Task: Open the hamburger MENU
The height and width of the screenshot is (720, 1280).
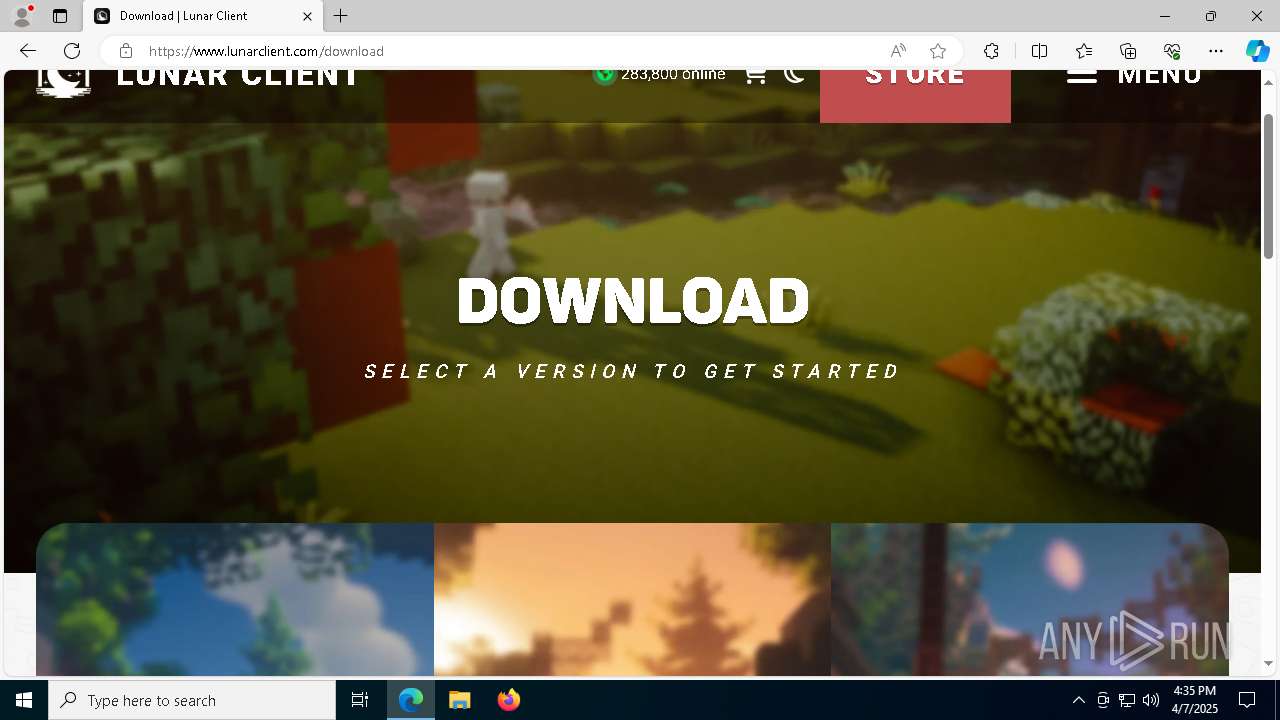Action: (1134, 77)
